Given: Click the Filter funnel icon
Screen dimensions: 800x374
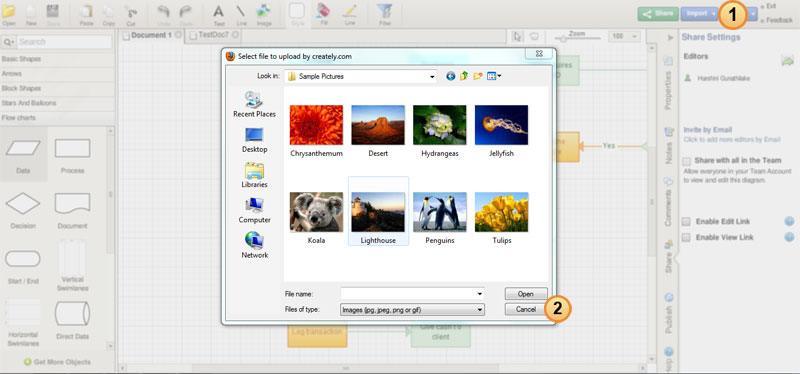Looking at the screenshot, I should pyautogui.click(x=385, y=11).
